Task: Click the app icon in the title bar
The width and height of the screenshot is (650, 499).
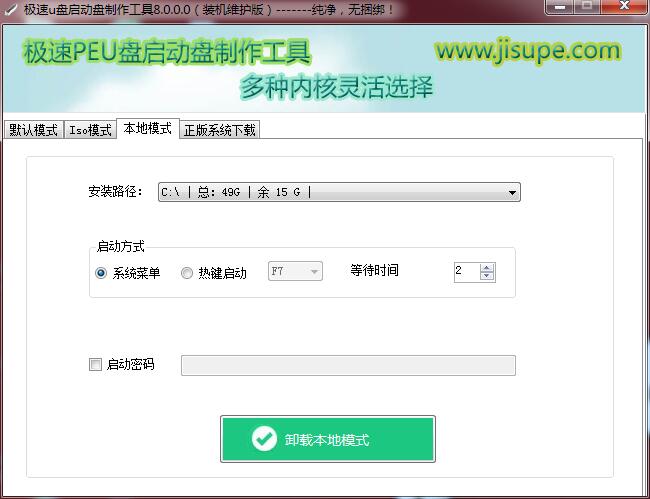Action: coord(10,8)
